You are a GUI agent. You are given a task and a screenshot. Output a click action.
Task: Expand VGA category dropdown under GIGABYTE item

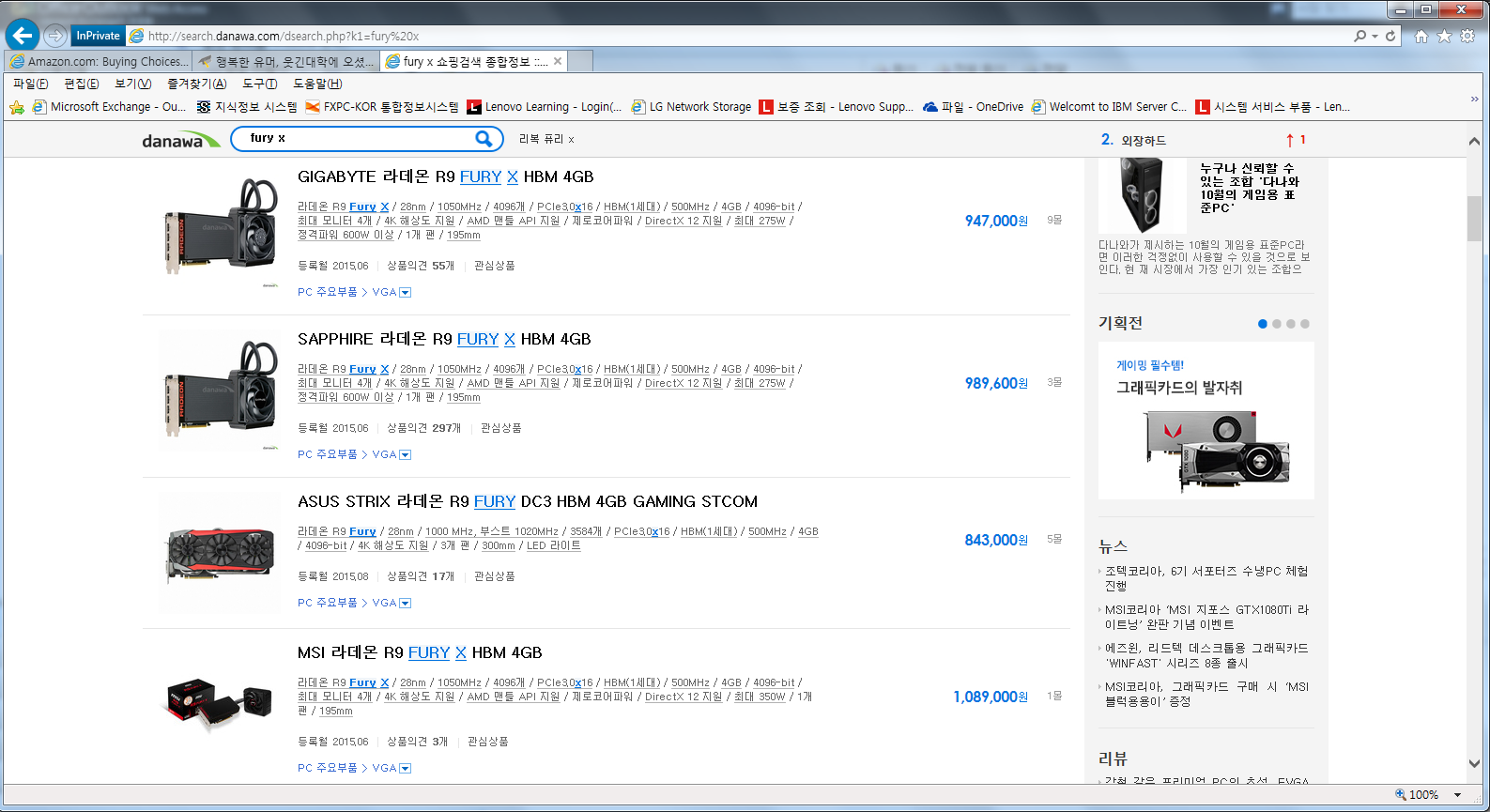(406, 293)
